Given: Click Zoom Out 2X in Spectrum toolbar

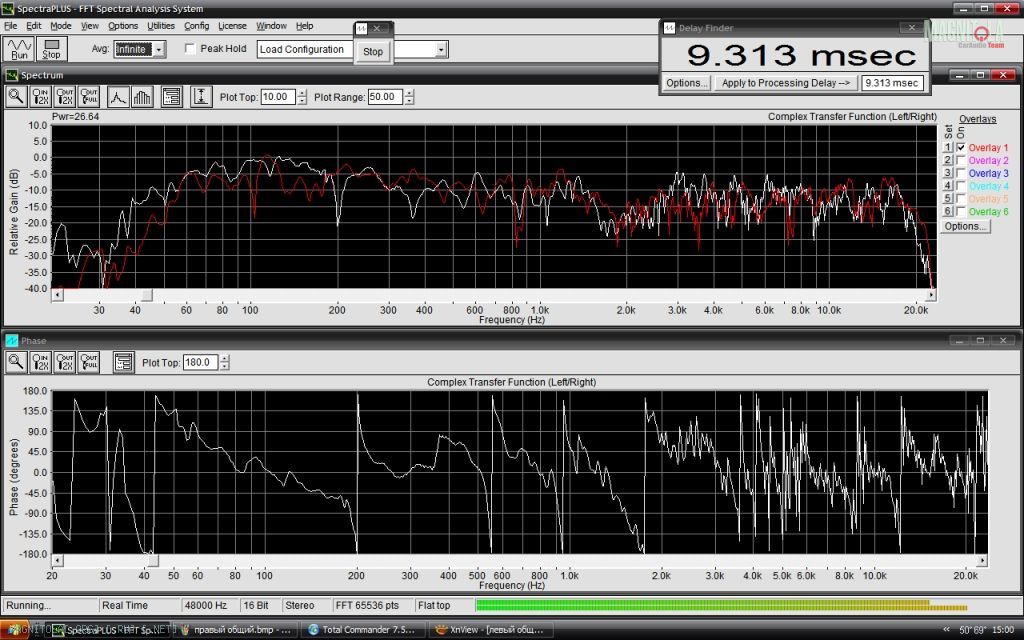Looking at the screenshot, I should pos(65,97).
